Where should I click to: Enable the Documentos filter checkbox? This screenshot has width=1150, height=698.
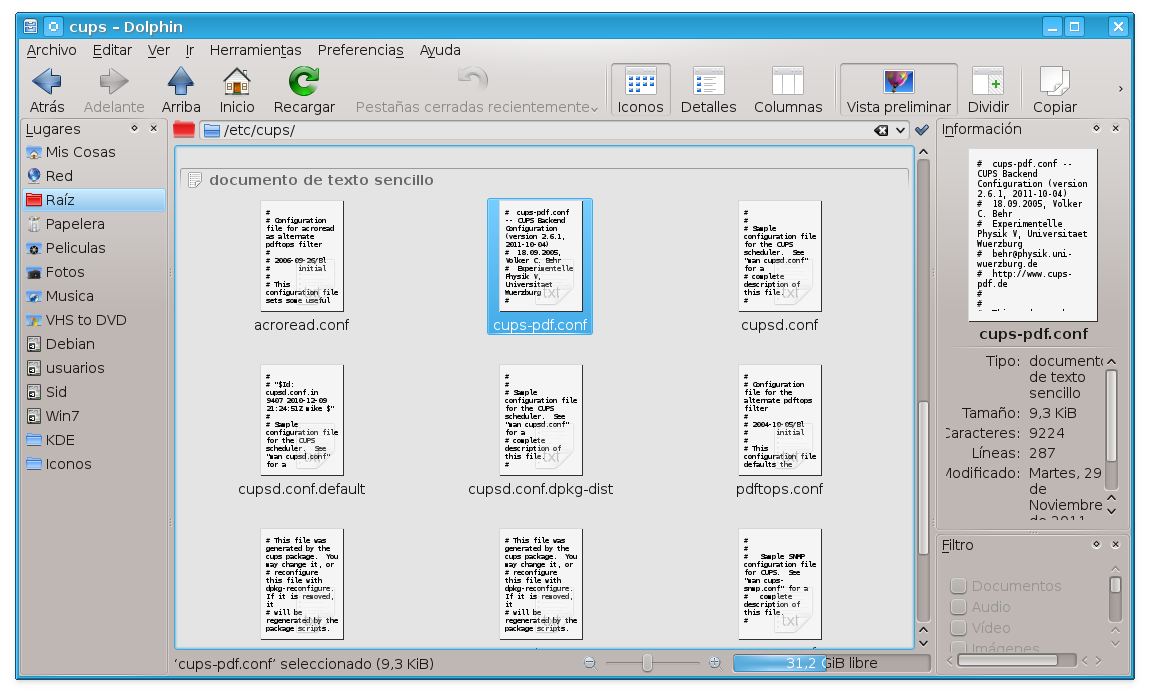point(957,587)
